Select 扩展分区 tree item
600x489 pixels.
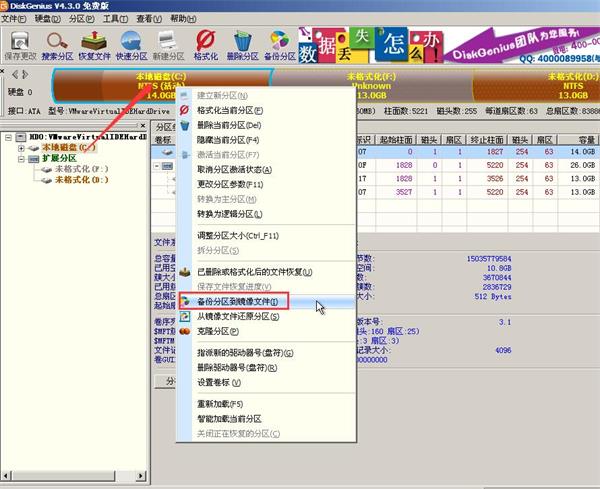coord(59,158)
